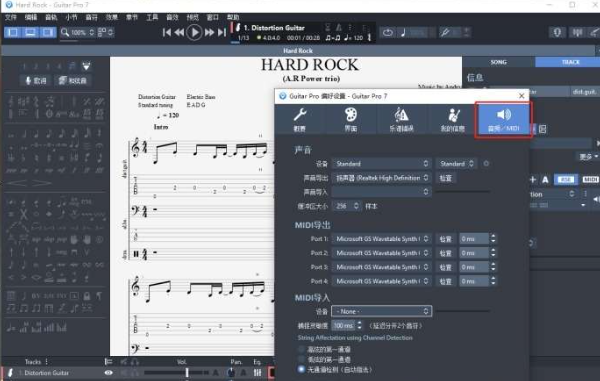Open the Realtek High Definition audio output dropdown
The width and height of the screenshot is (600, 381).
coord(381,178)
